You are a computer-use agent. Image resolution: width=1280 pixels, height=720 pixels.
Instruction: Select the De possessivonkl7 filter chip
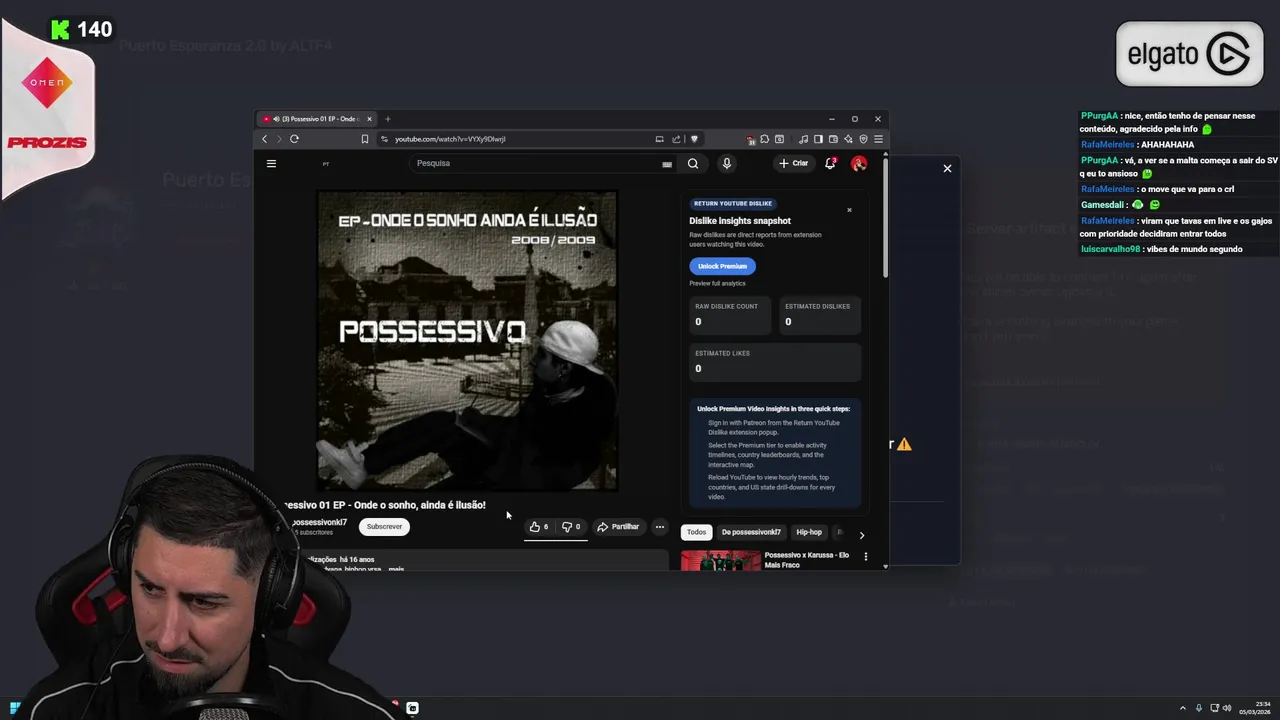(x=751, y=532)
